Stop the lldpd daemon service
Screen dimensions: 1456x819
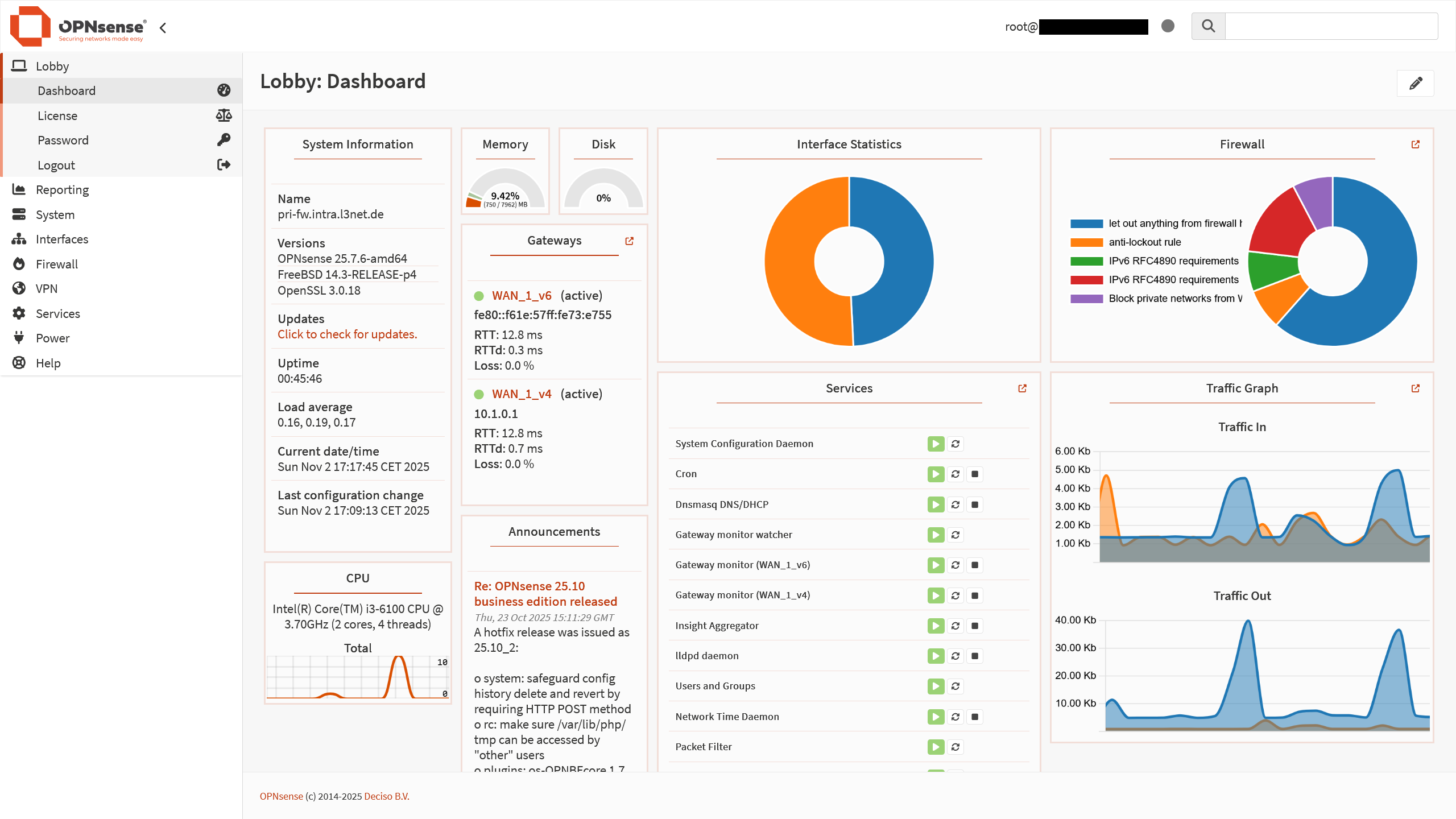coord(975,656)
